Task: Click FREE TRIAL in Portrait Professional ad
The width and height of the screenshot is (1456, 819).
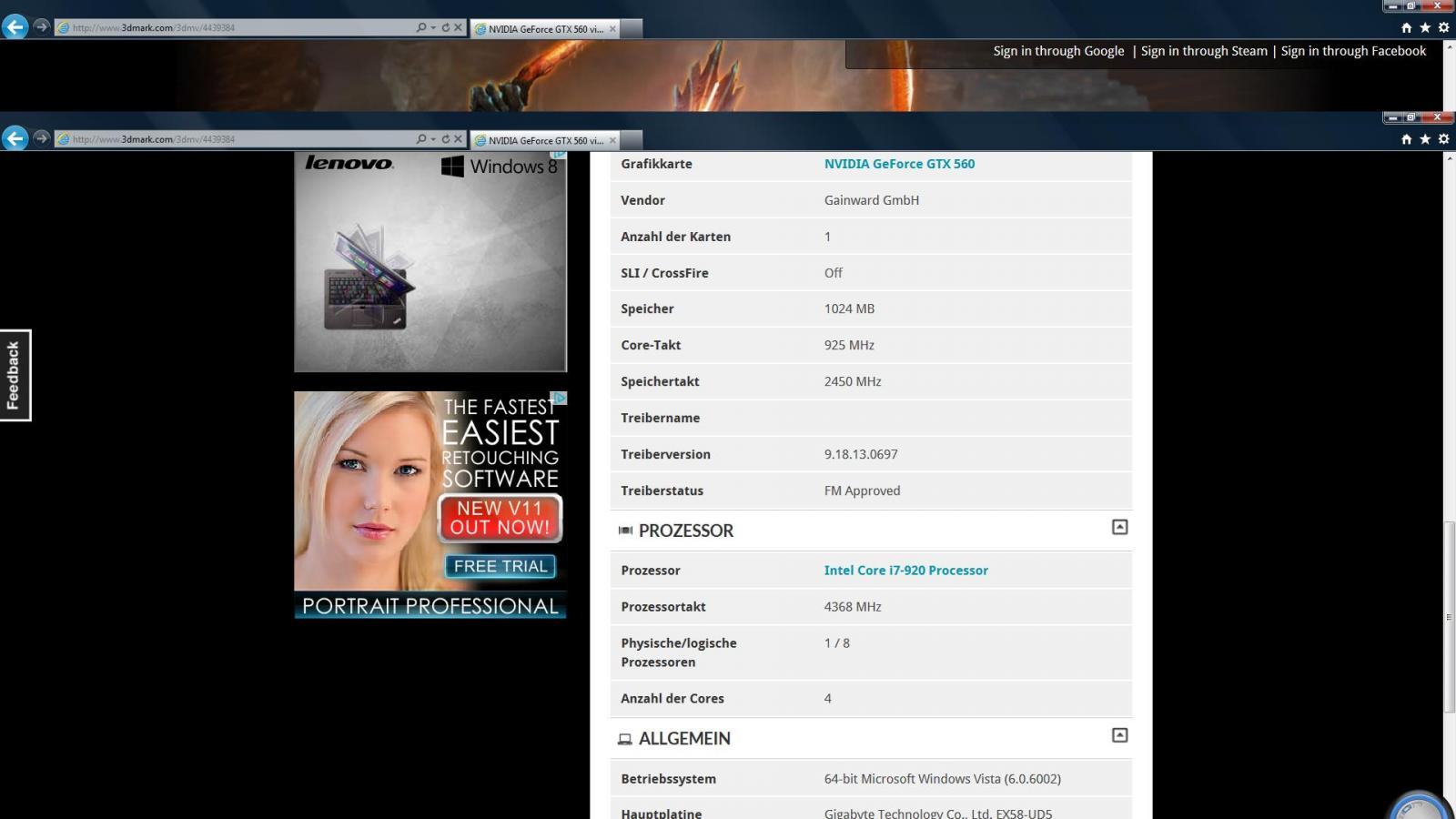Action: point(500,566)
